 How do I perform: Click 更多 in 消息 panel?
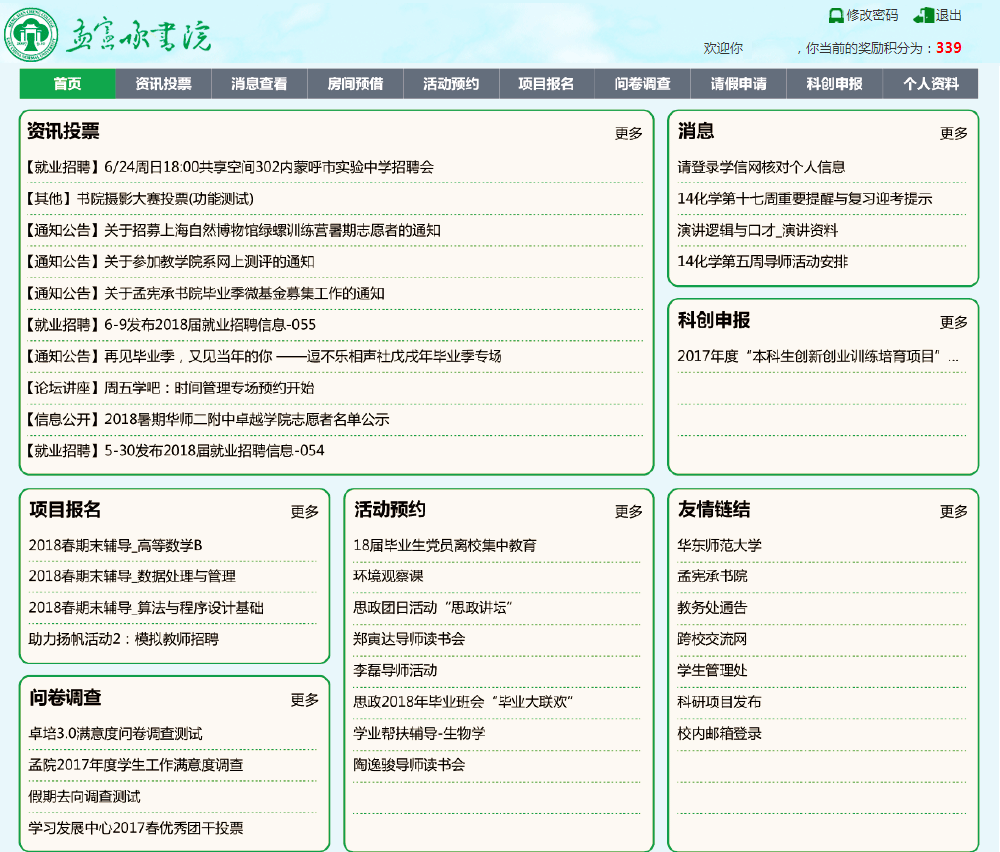click(953, 133)
